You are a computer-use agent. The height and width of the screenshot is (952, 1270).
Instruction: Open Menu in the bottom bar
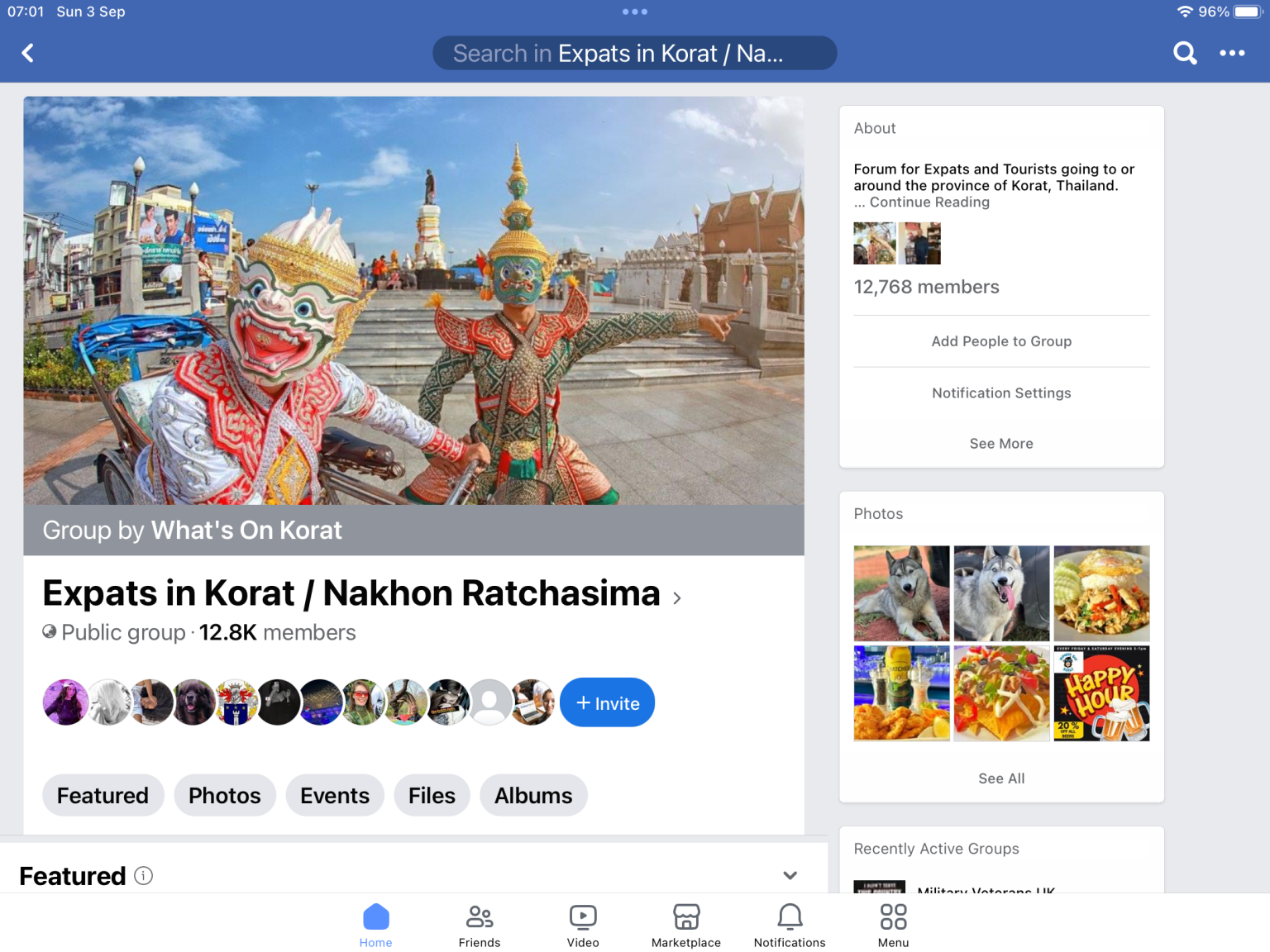tap(893, 926)
